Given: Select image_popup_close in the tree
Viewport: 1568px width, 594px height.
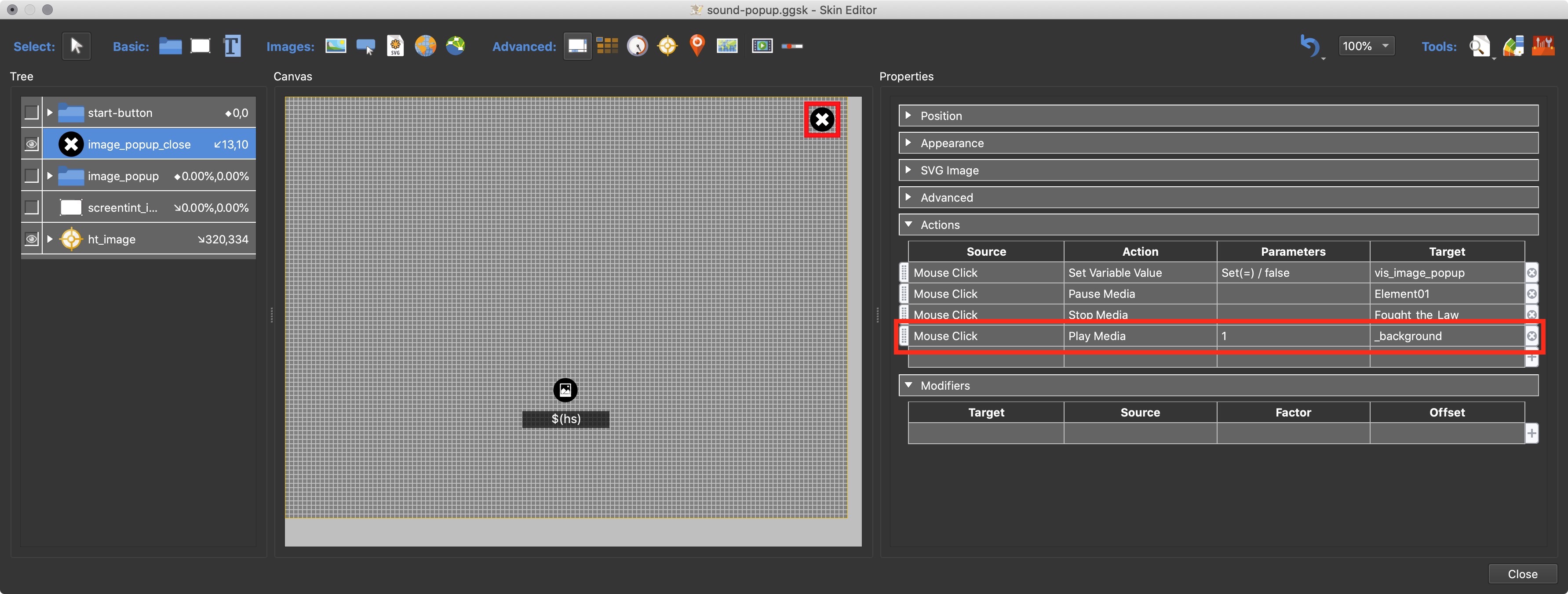Looking at the screenshot, I should tap(149, 144).
